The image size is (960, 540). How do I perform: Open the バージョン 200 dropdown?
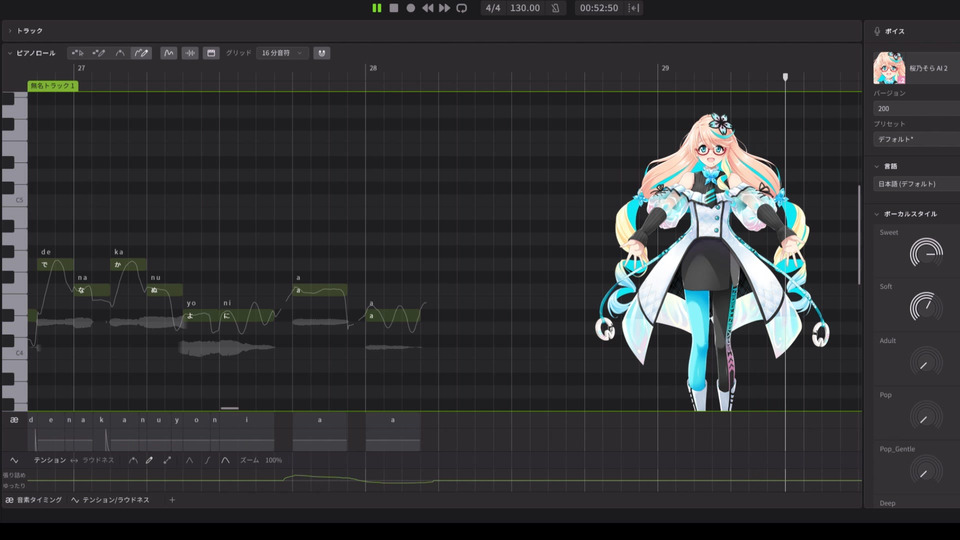click(x=917, y=109)
